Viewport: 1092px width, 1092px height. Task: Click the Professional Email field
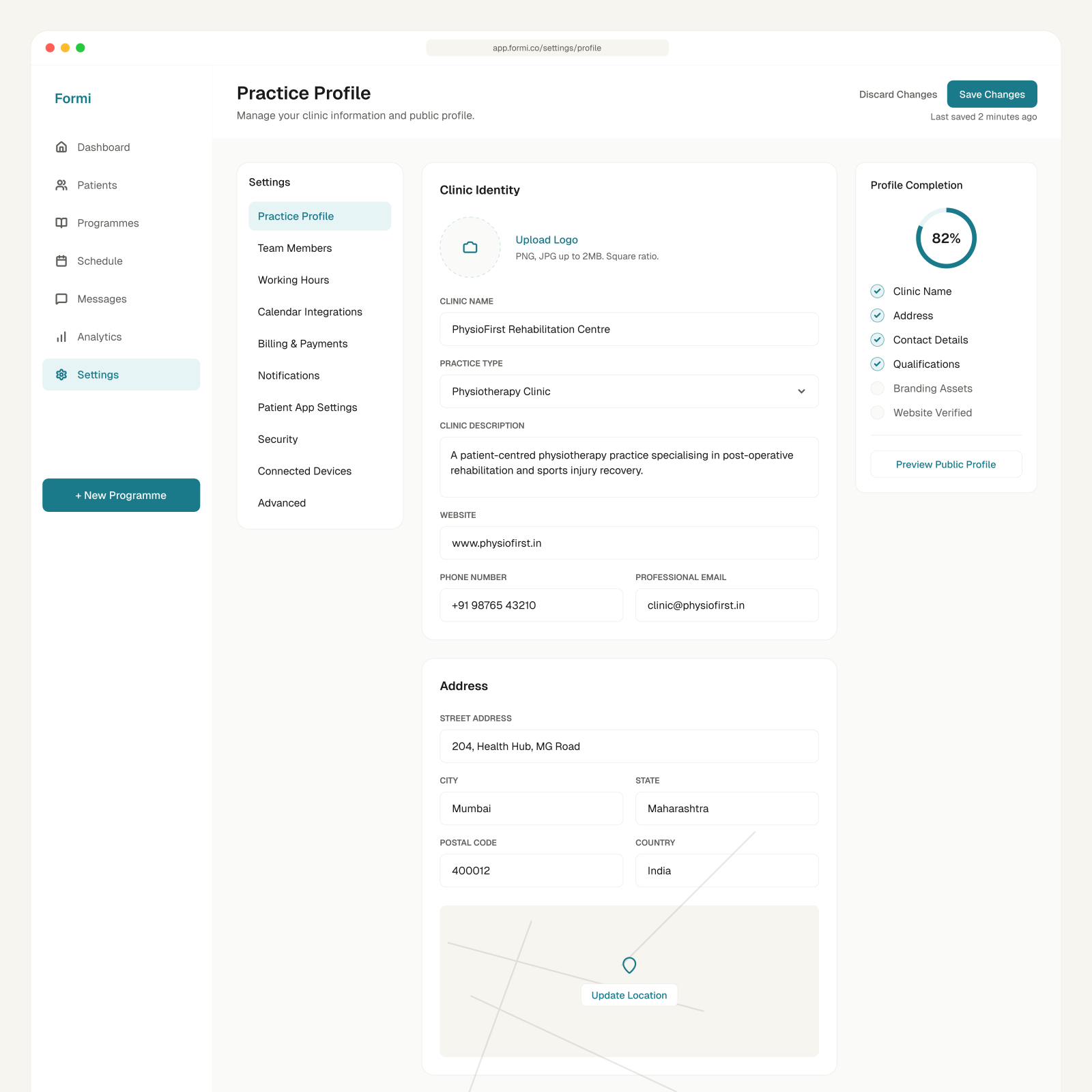coord(727,605)
